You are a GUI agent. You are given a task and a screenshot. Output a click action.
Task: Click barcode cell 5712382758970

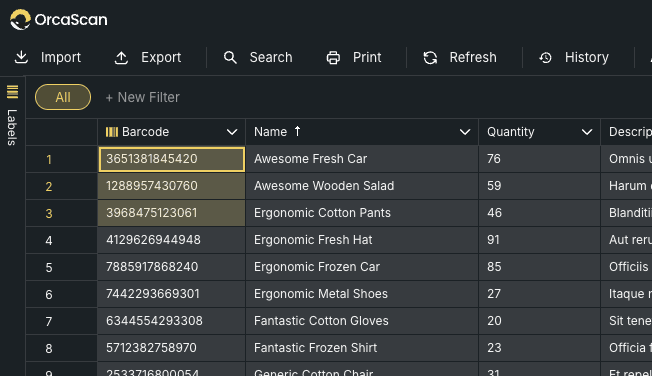click(172, 348)
